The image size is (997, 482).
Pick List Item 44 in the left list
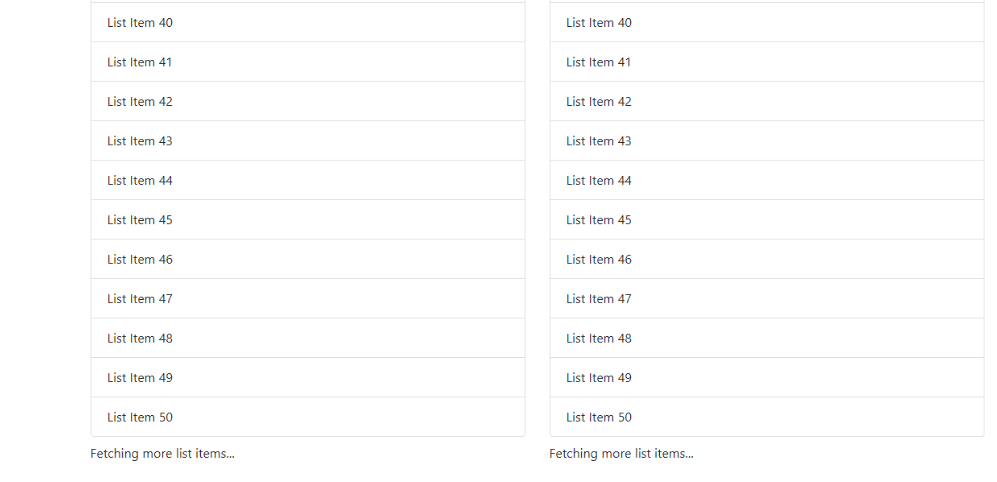tap(140, 181)
